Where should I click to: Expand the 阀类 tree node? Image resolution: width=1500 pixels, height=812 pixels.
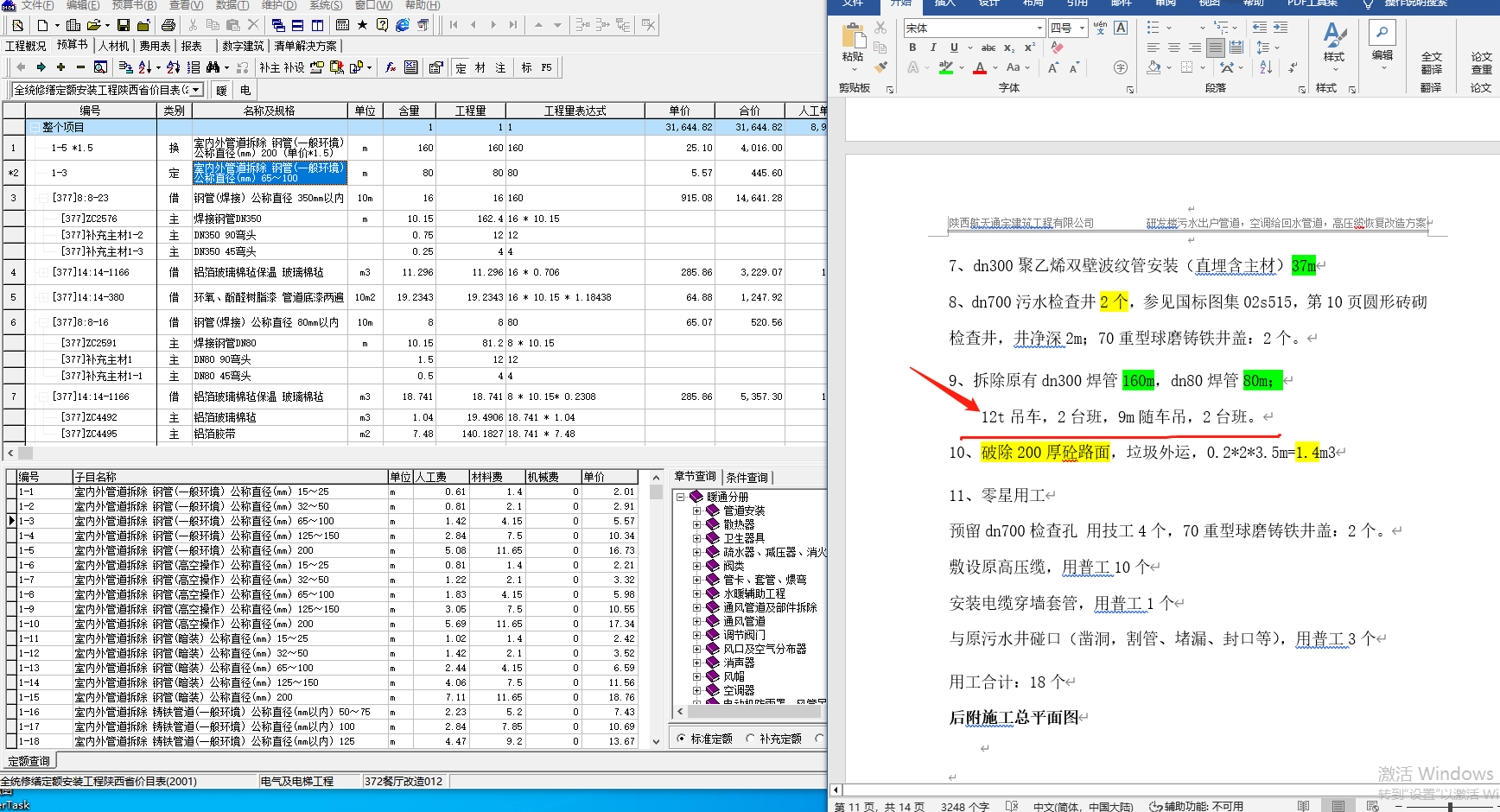tap(696, 566)
